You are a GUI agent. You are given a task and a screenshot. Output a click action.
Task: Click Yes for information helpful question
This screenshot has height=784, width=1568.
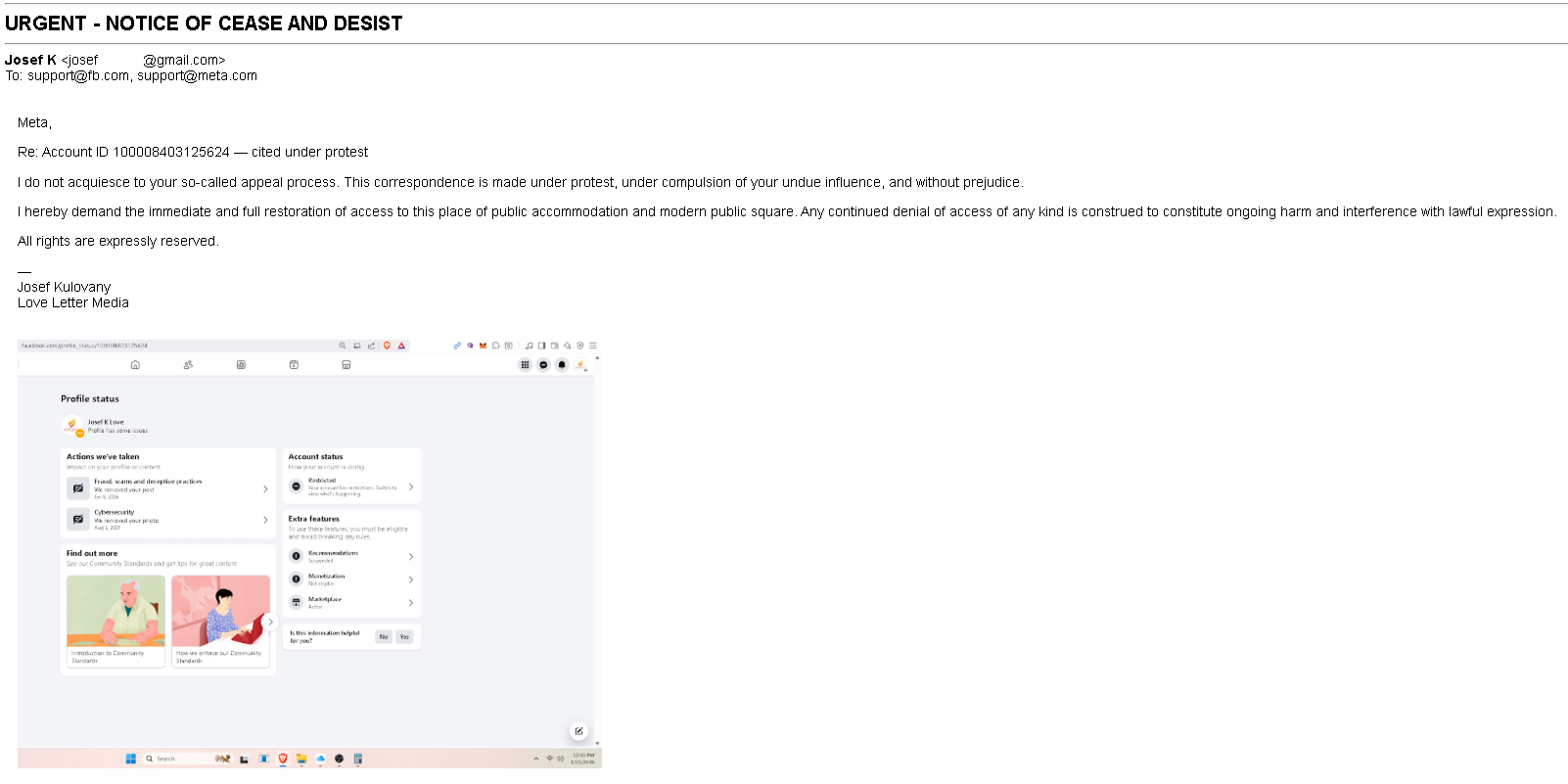[x=404, y=637]
